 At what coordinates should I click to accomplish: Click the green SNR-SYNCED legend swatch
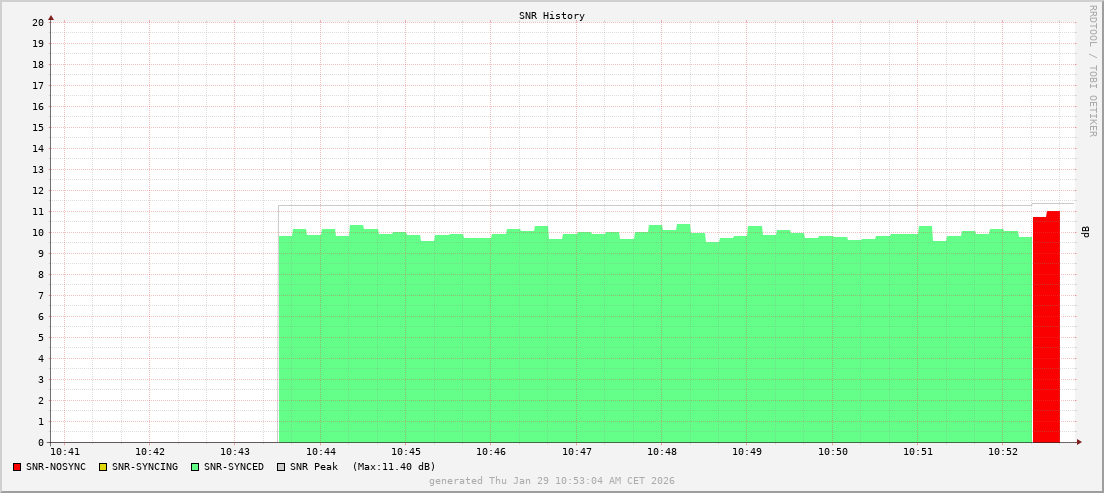coord(195,467)
